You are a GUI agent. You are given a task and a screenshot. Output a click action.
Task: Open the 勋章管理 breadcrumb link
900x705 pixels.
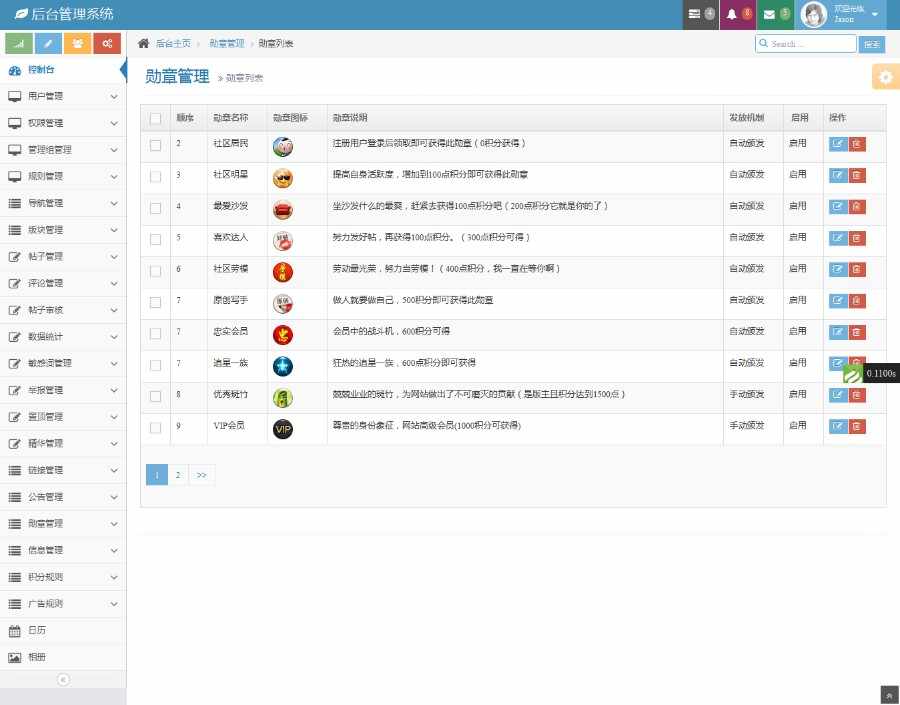pyautogui.click(x=227, y=44)
